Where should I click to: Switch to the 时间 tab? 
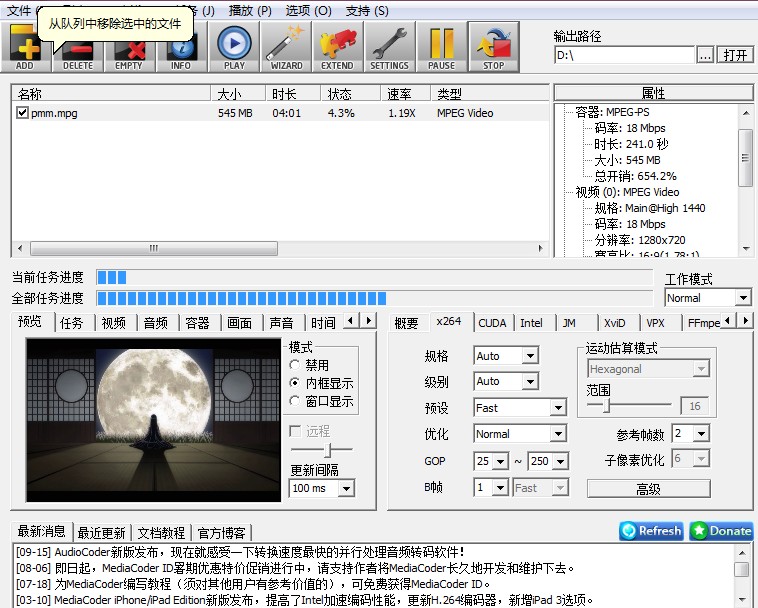pos(323,323)
